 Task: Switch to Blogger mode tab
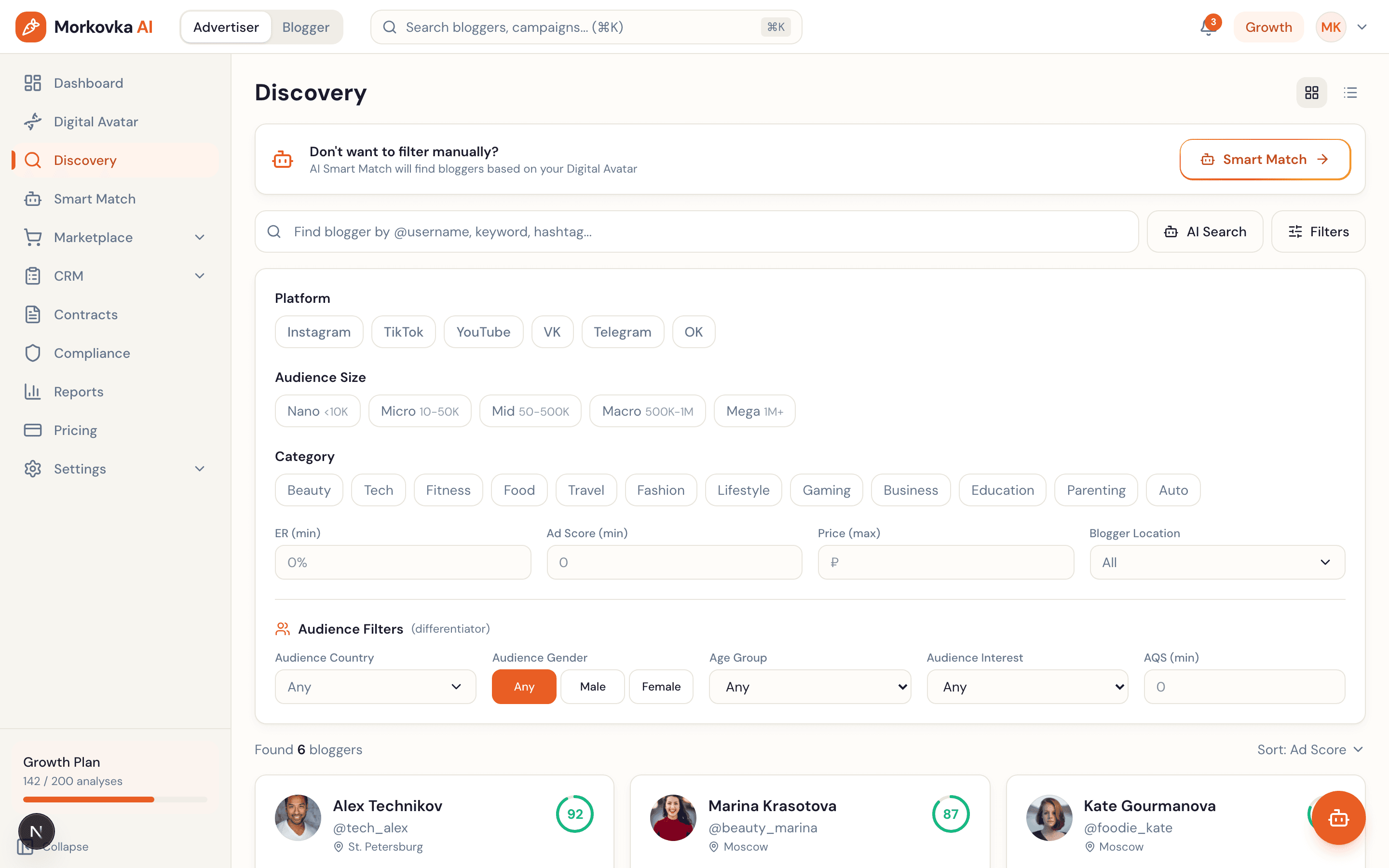tap(305, 27)
